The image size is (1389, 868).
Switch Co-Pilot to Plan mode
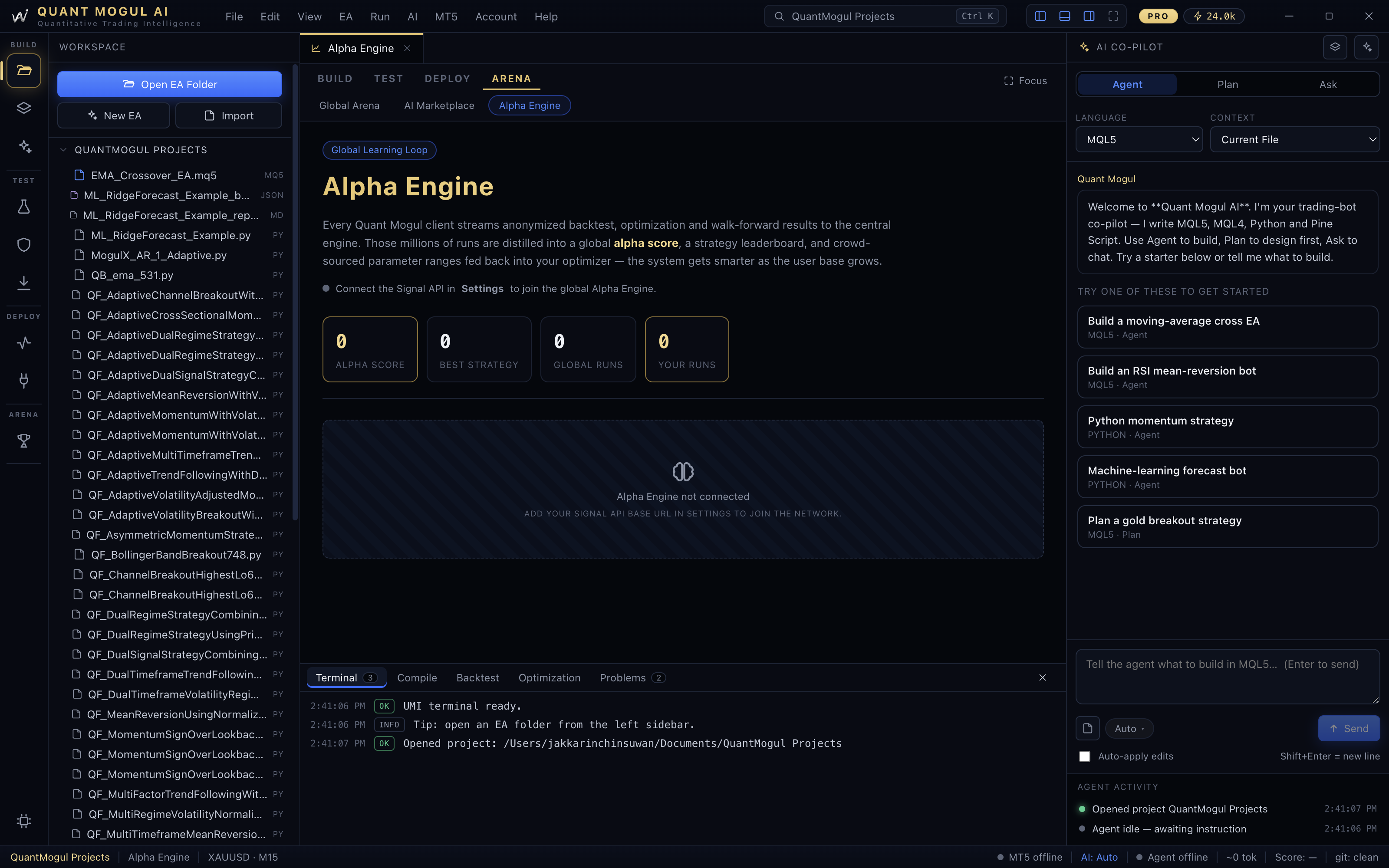pos(1228,84)
